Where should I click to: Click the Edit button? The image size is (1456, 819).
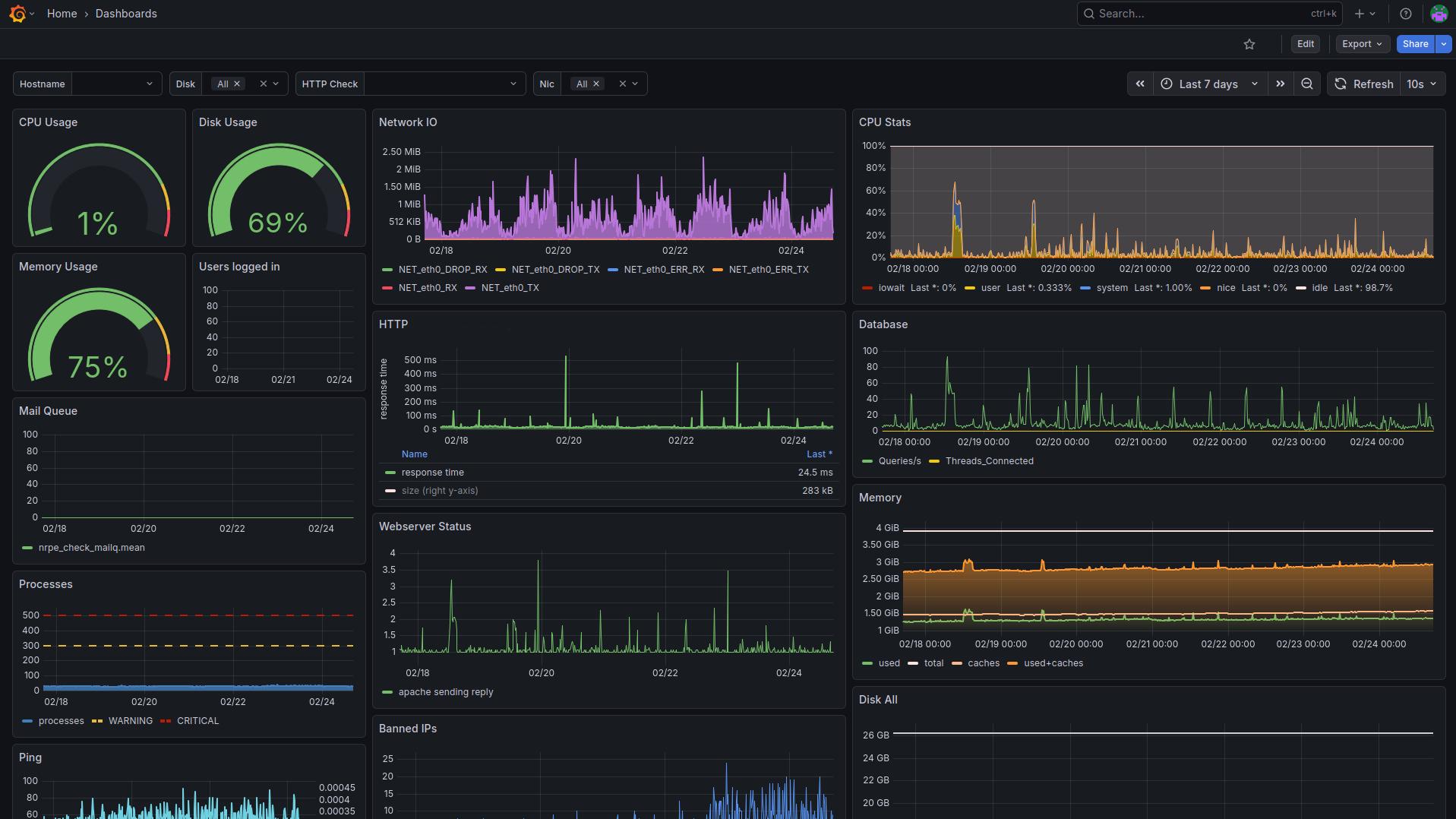(x=1305, y=44)
